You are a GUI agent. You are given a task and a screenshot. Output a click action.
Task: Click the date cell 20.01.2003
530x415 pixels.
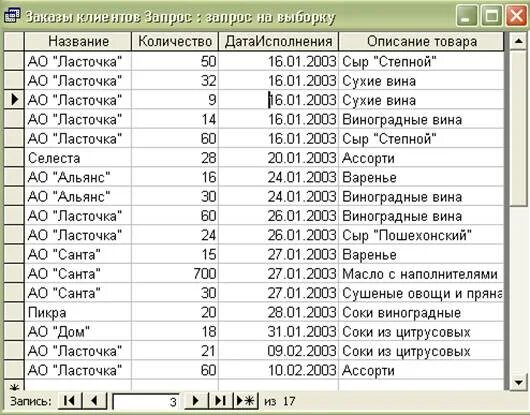click(279, 158)
